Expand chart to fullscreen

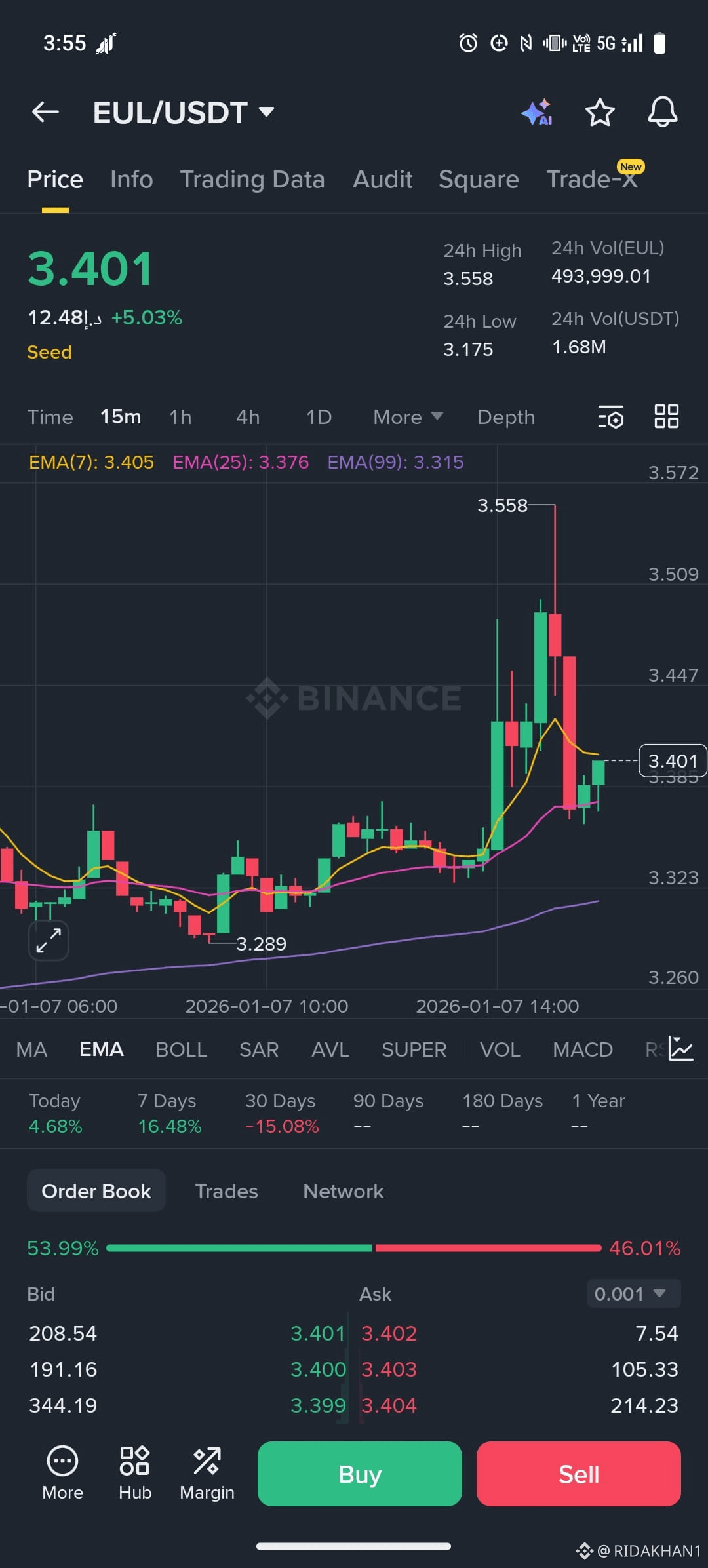(x=49, y=941)
